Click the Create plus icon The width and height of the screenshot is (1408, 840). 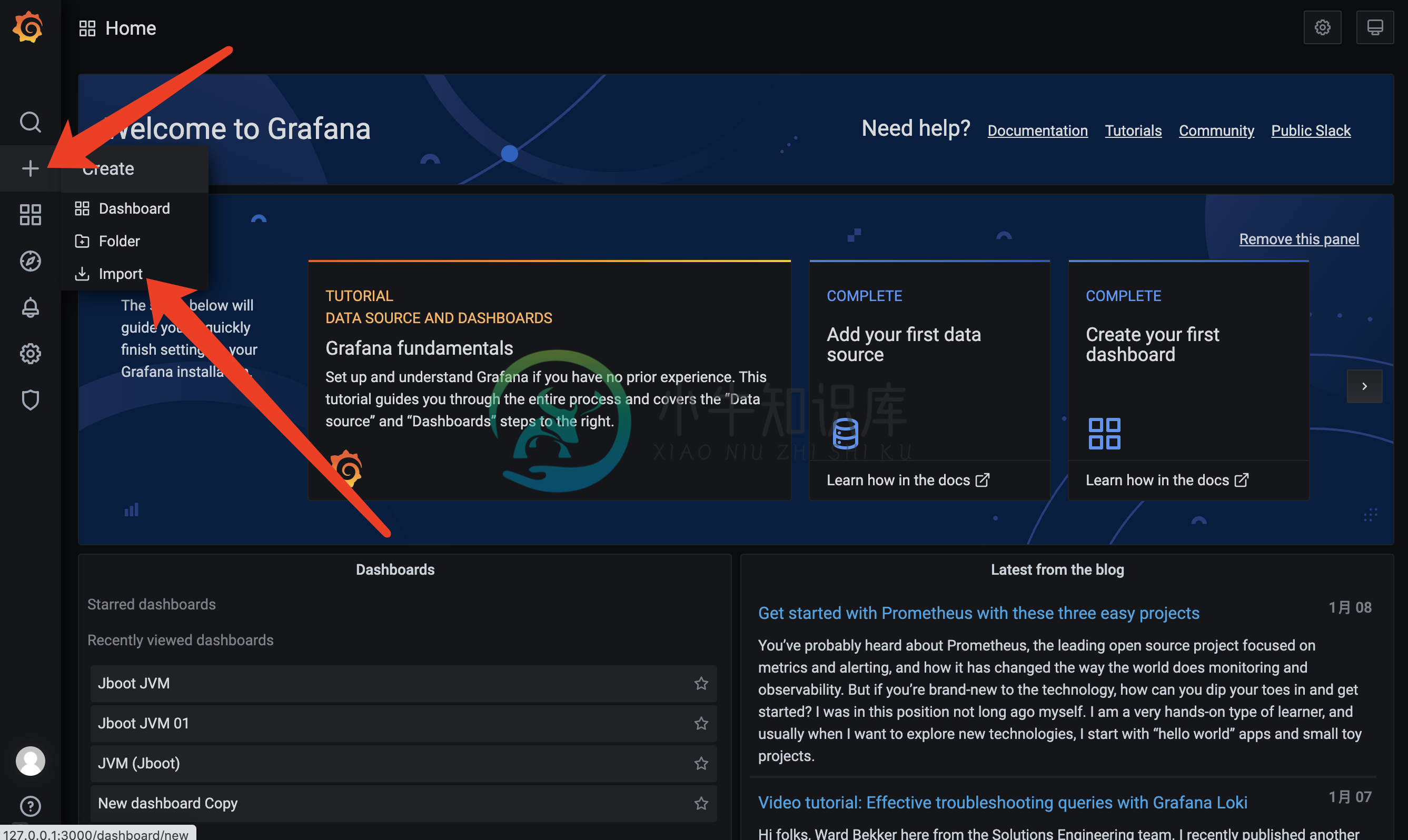coord(29,168)
